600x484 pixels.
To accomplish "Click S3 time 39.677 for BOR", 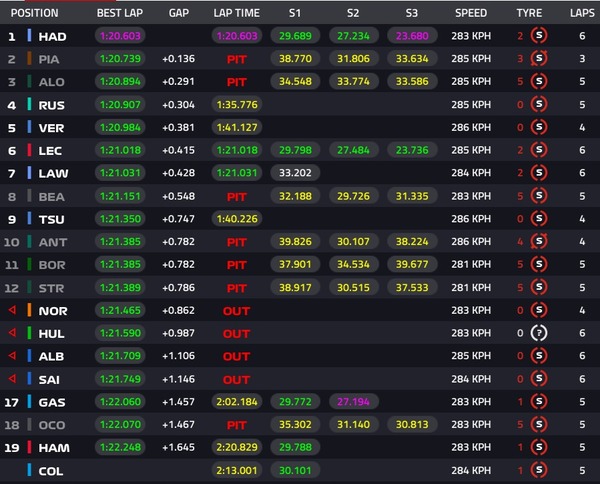I will [412, 264].
